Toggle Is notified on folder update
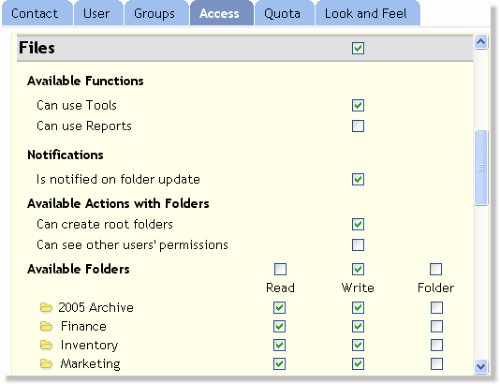The width and height of the screenshot is (500, 384). click(x=358, y=179)
